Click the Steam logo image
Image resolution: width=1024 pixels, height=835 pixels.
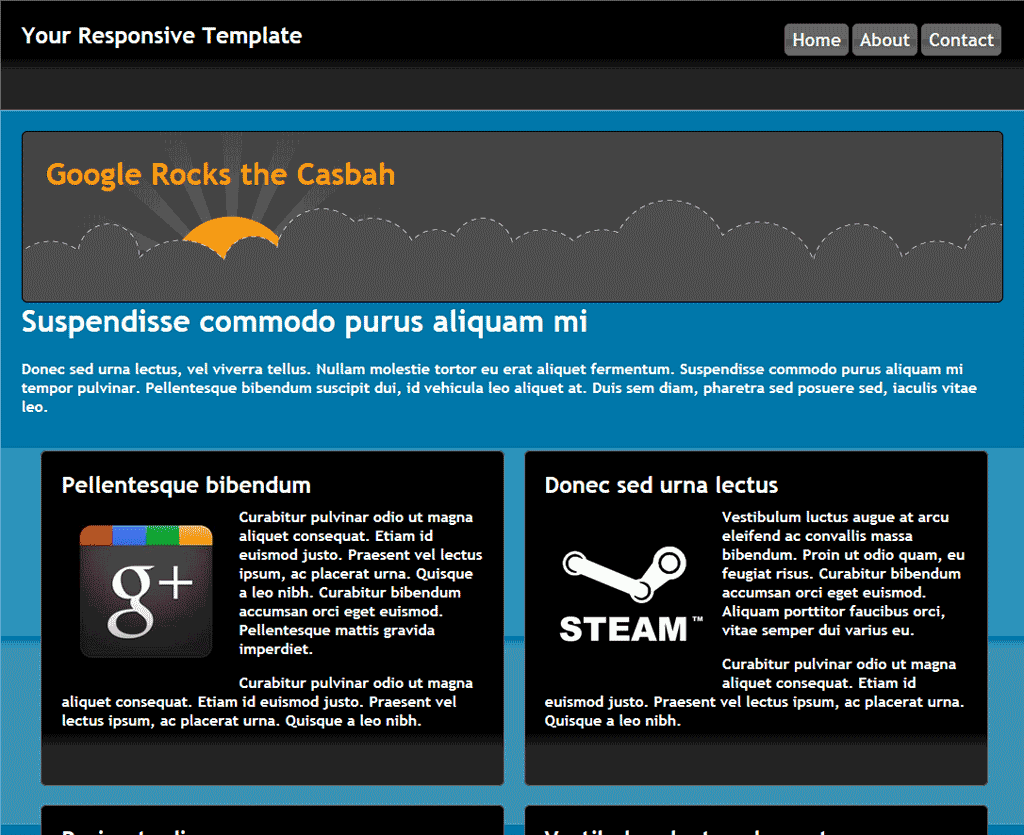click(x=632, y=594)
